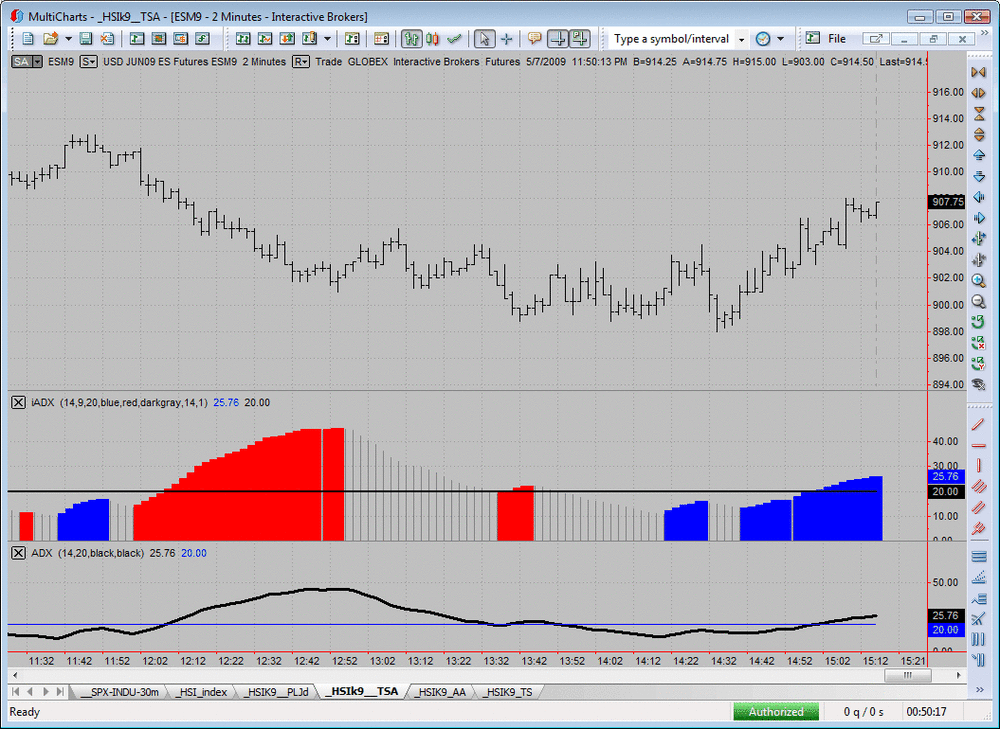Select the candlestick chart type icon
Viewport: 1000px width, 729px height.
432,39
